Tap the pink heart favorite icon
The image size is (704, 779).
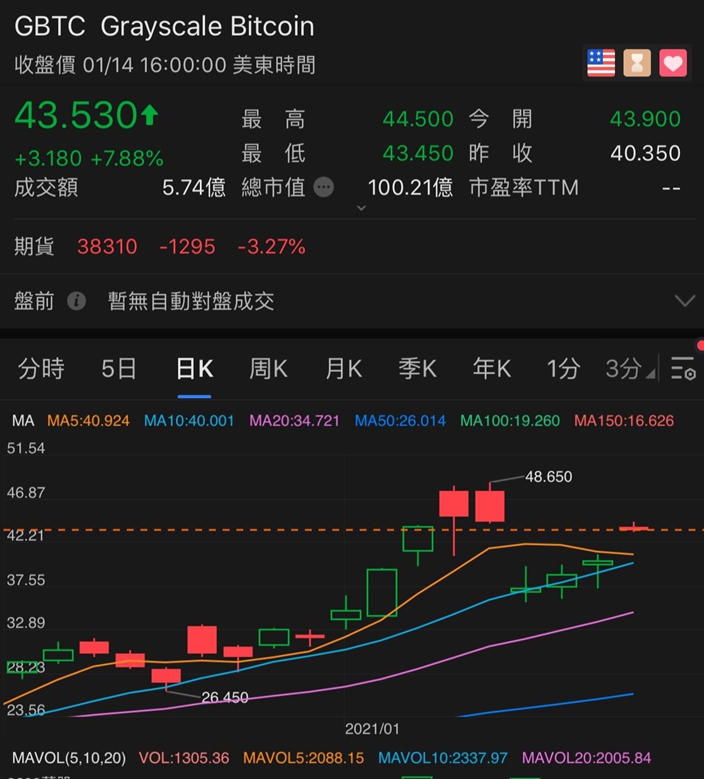673,63
